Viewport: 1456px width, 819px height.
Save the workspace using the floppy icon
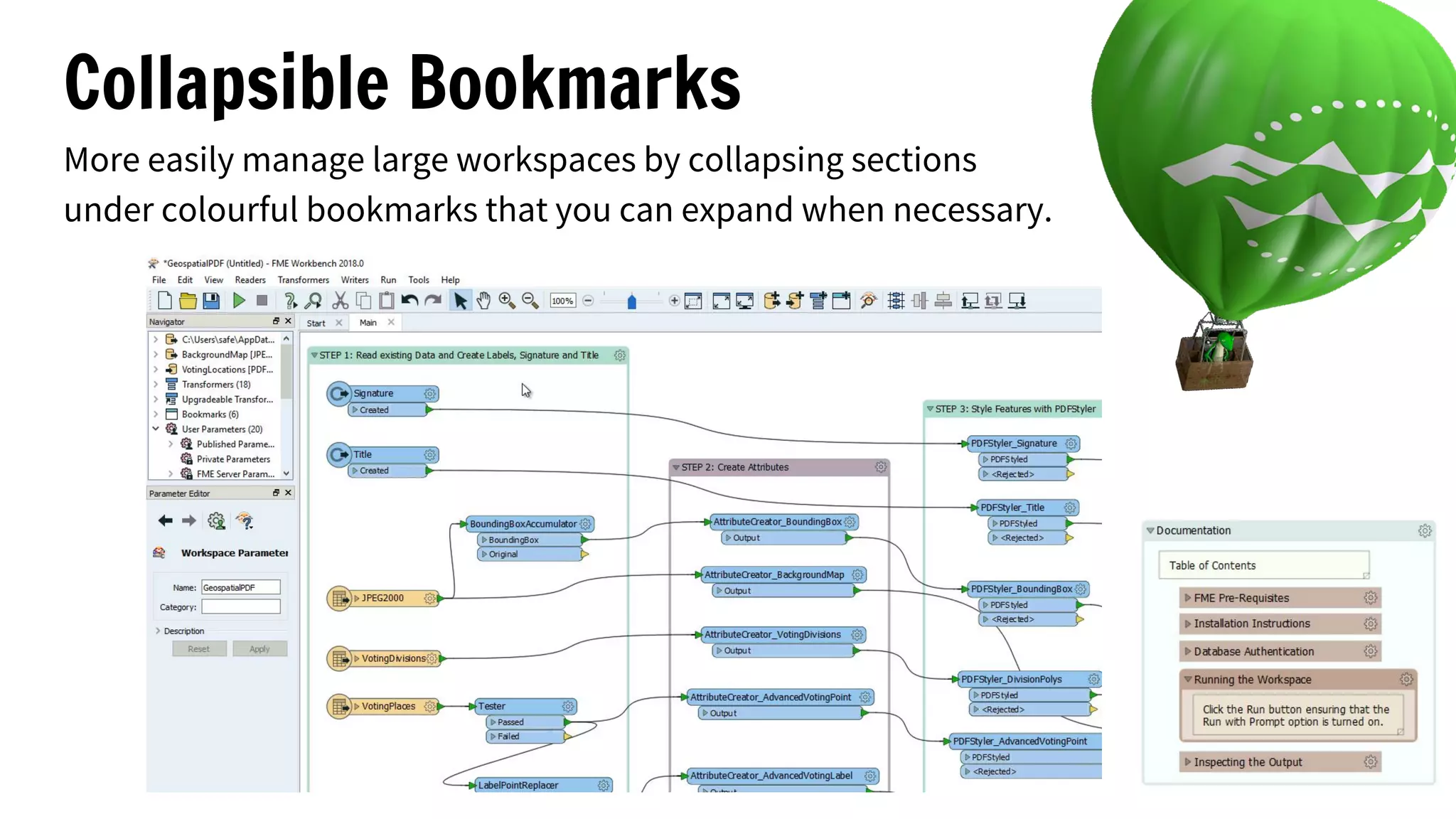[211, 301]
